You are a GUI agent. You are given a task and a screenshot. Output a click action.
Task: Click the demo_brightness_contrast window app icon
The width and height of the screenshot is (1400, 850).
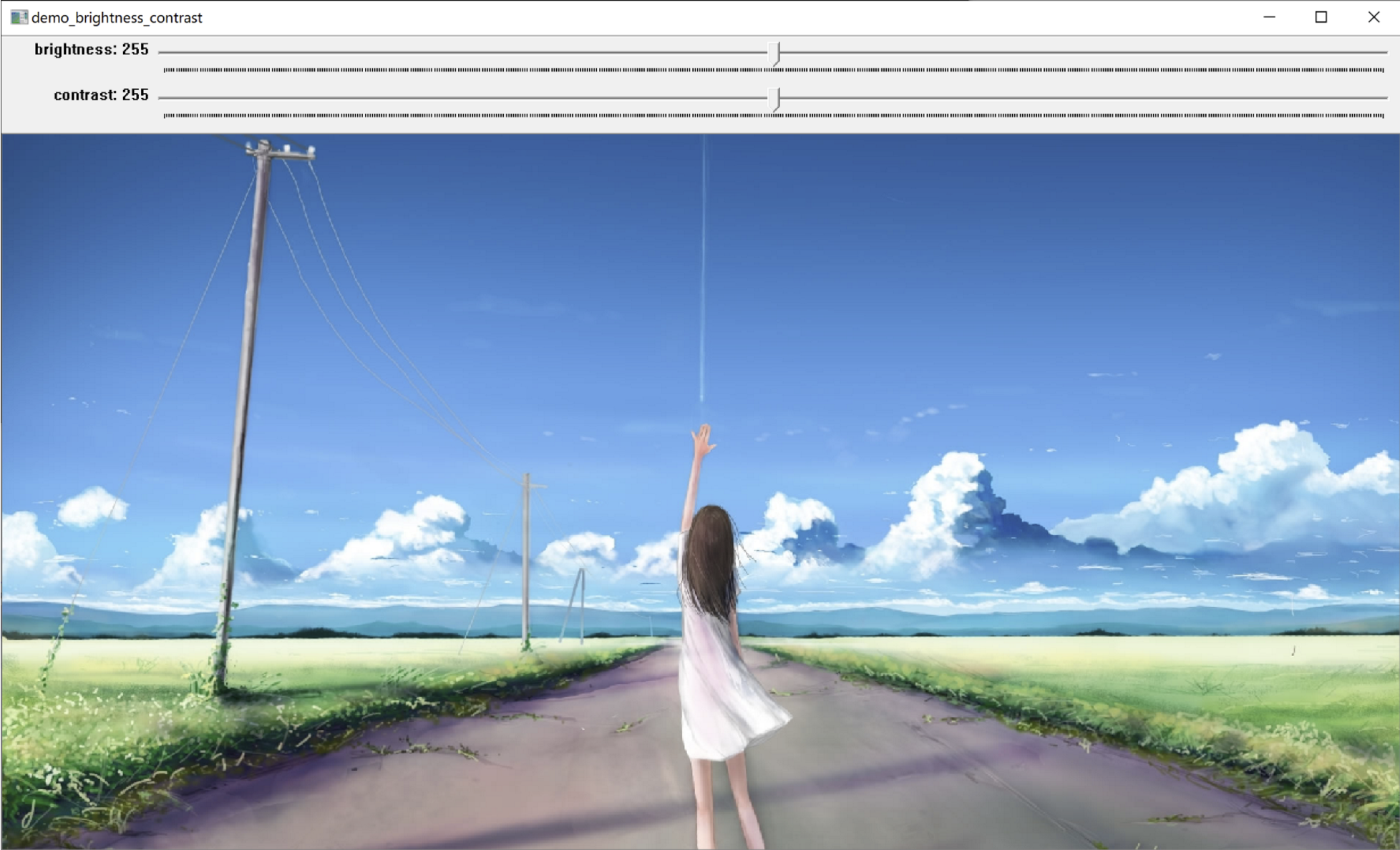tap(19, 17)
